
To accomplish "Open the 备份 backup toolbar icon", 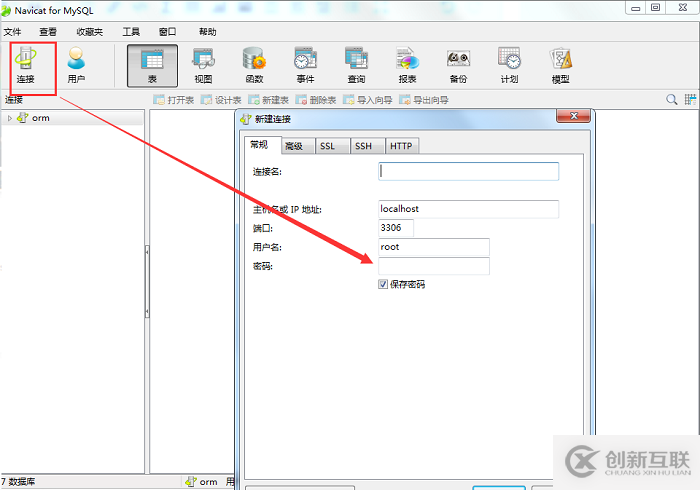I will [x=458, y=66].
